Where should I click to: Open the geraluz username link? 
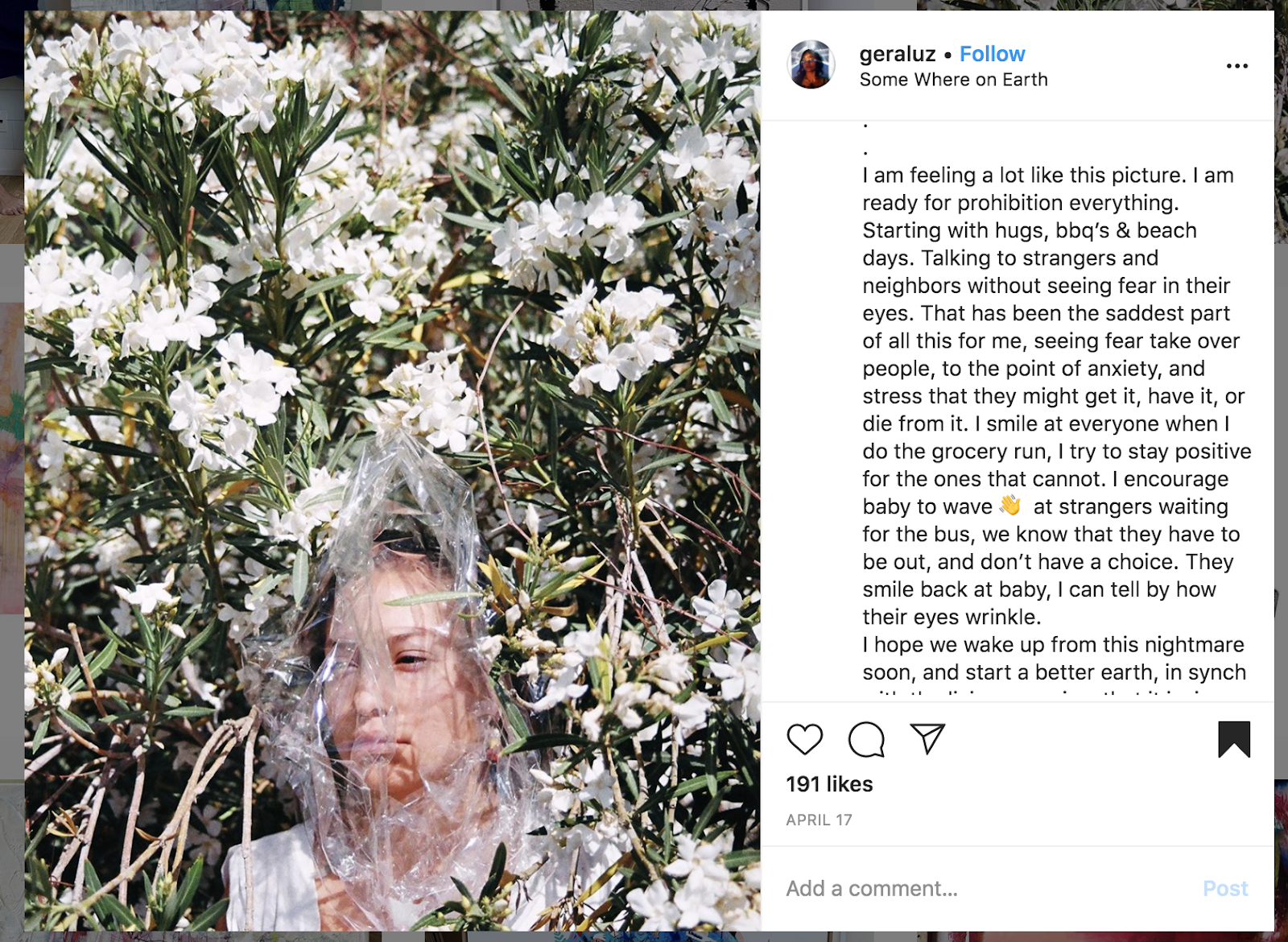click(x=898, y=54)
